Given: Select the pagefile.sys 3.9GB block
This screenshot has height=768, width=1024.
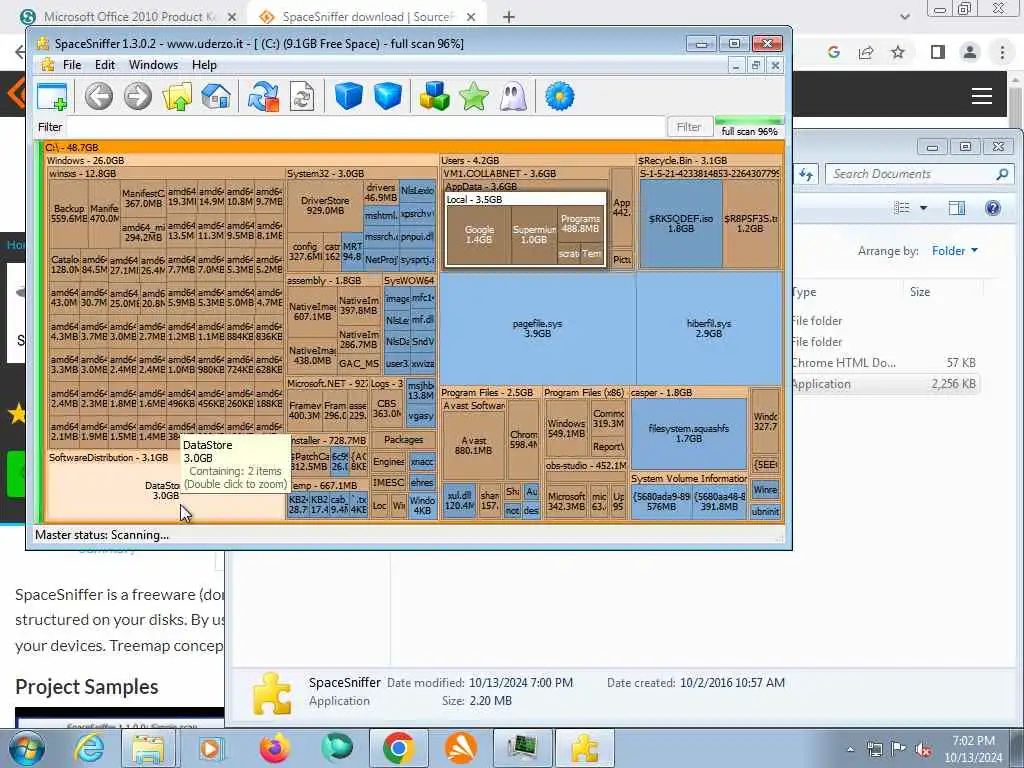Looking at the screenshot, I should tap(537, 328).
